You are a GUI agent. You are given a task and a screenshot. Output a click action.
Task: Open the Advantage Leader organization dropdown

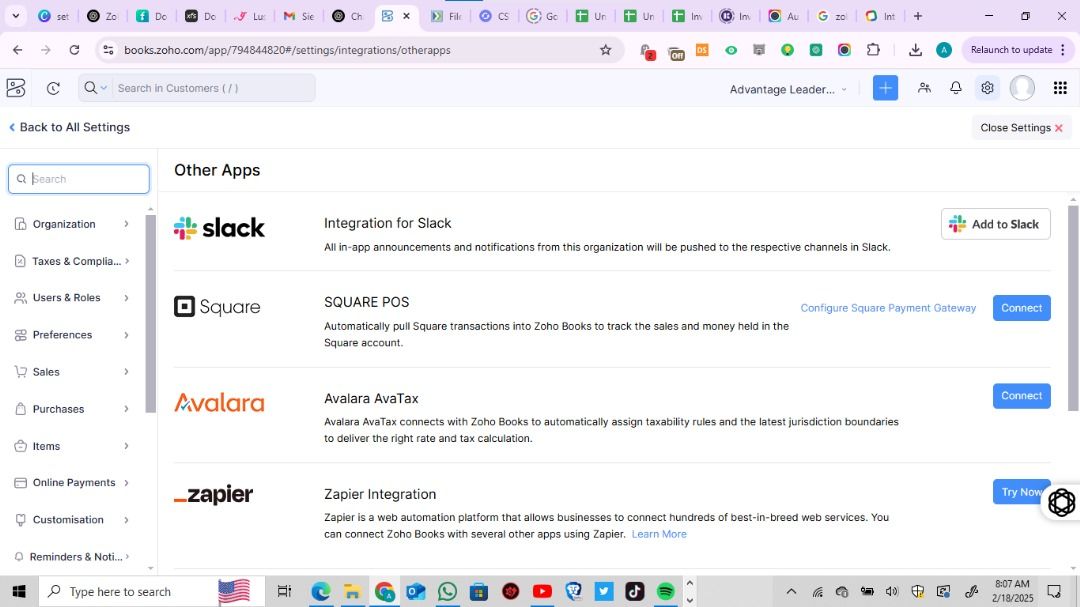pyautogui.click(x=788, y=89)
